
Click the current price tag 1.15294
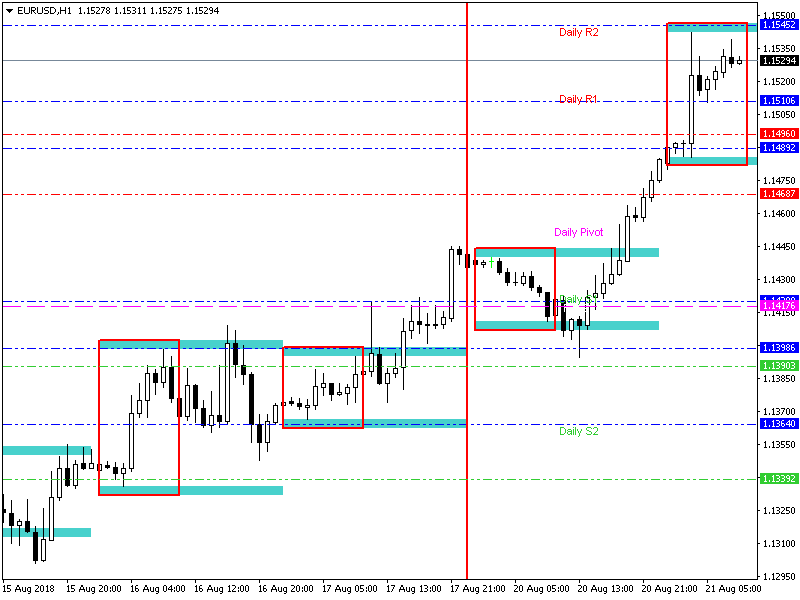(779, 61)
